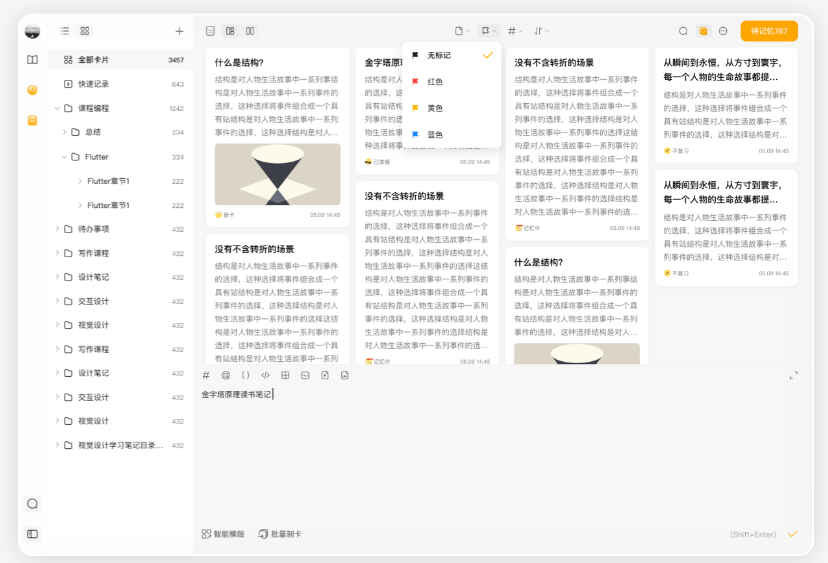Viewport: 828px width, 563px height.
Task: Click the 已掌握 status tag
Action: 377,162
